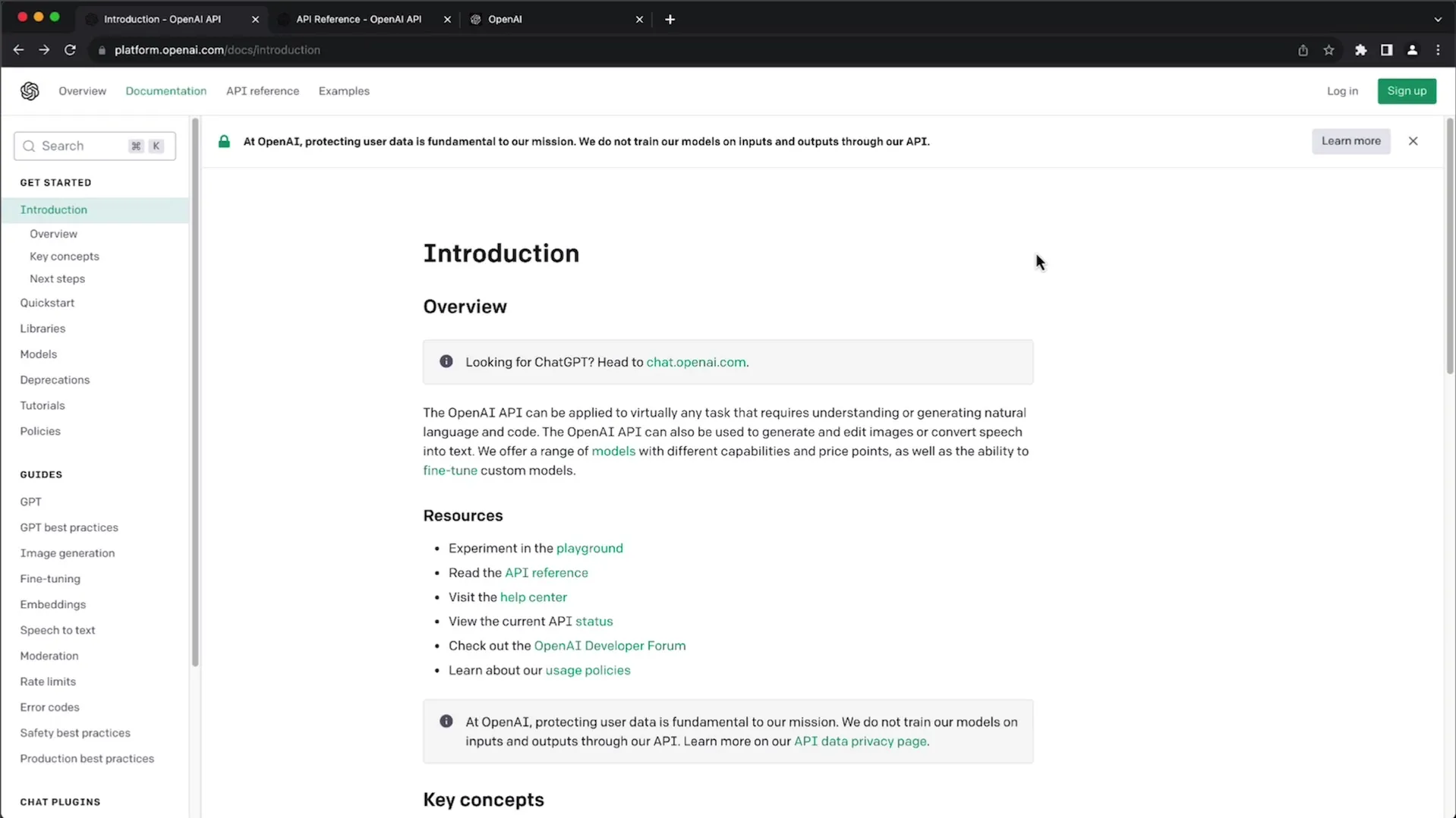Open the browser three-dot menu
Screen dimensions: 1456x818
(x=1438, y=50)
